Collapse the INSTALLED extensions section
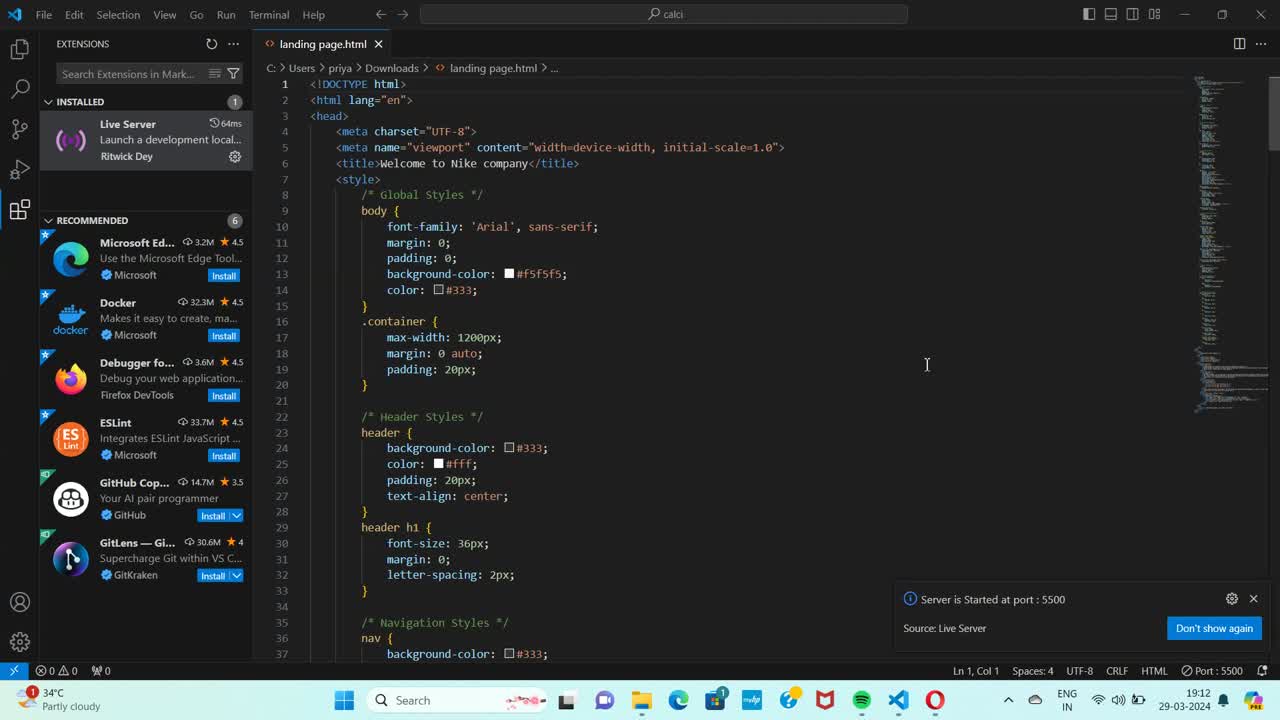The width and height of the screenshot is (1280, 720). [48, 102]
